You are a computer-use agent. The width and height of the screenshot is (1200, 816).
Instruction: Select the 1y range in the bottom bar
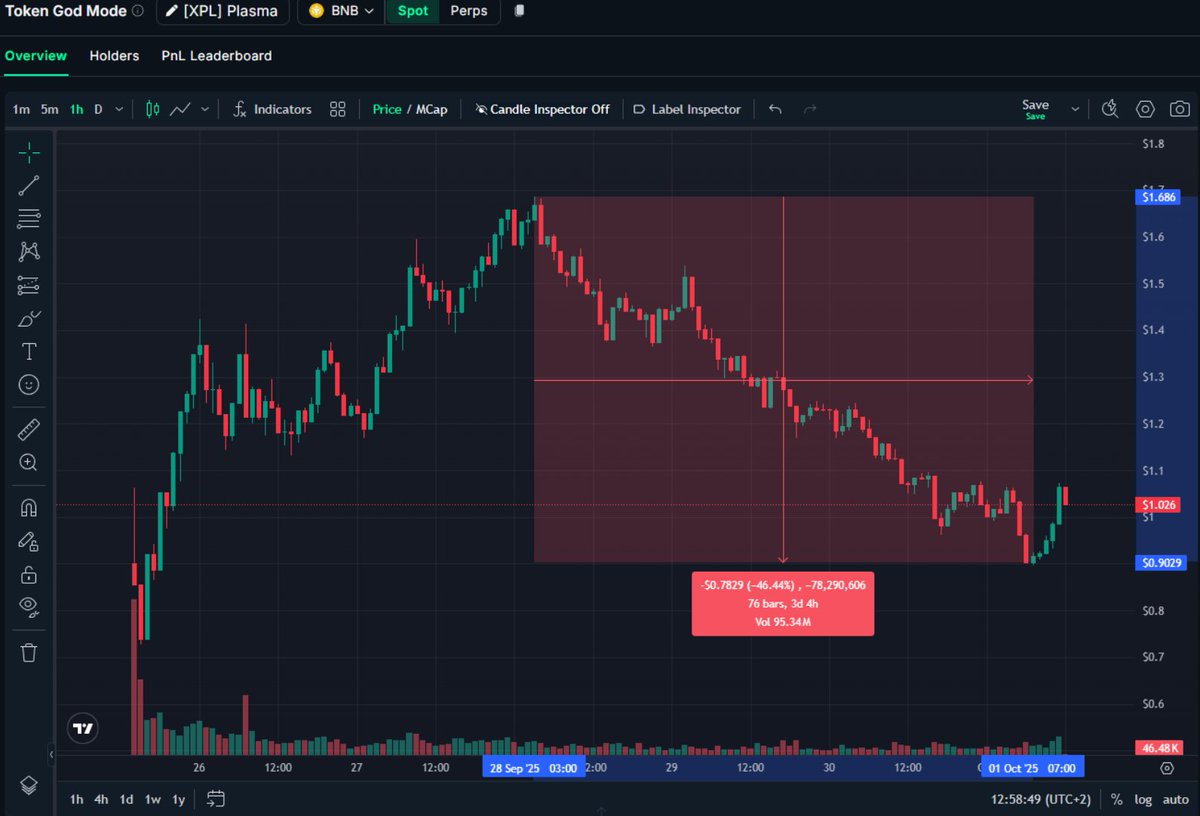177,799
